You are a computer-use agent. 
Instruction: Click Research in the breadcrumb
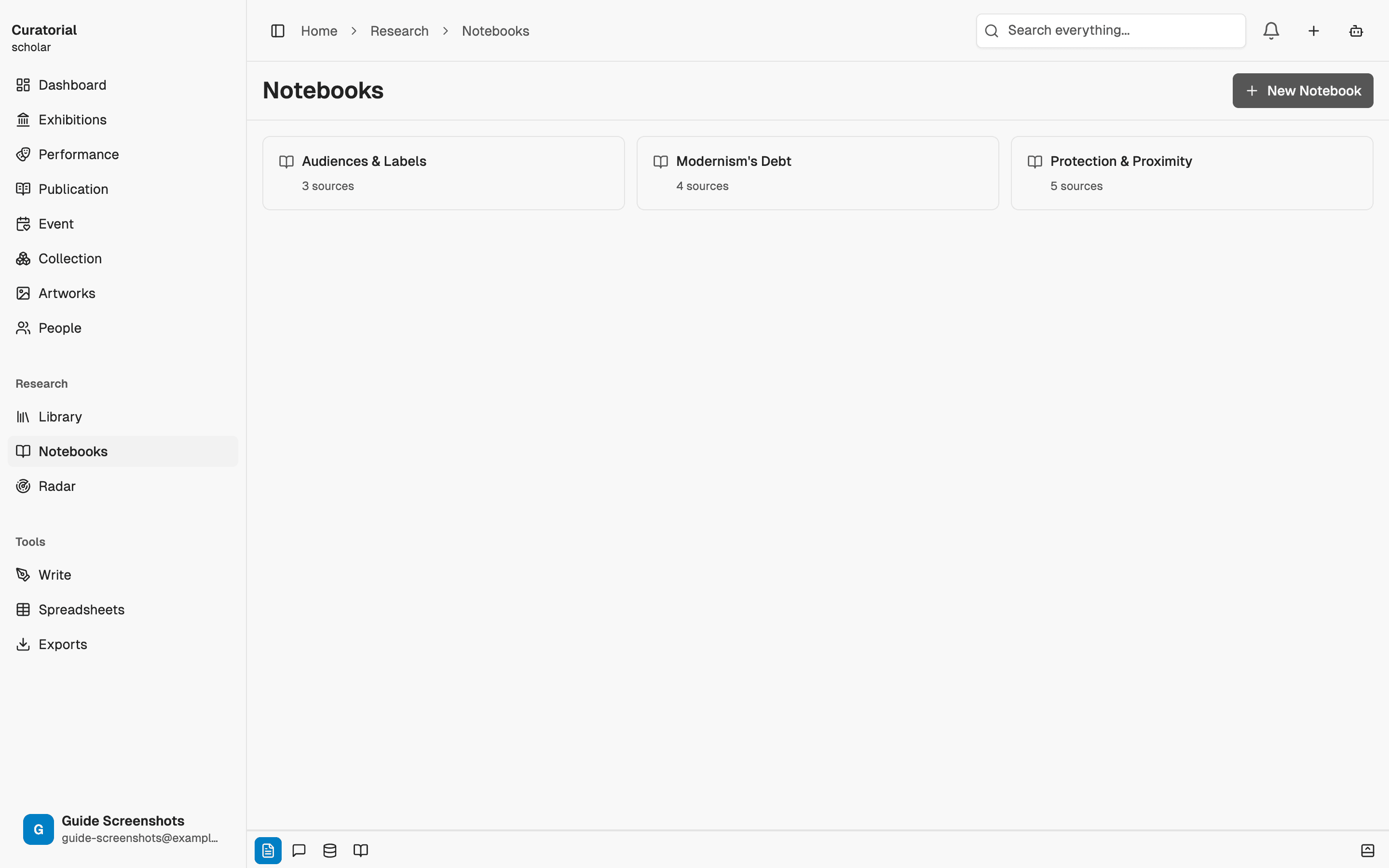(399, 31)
